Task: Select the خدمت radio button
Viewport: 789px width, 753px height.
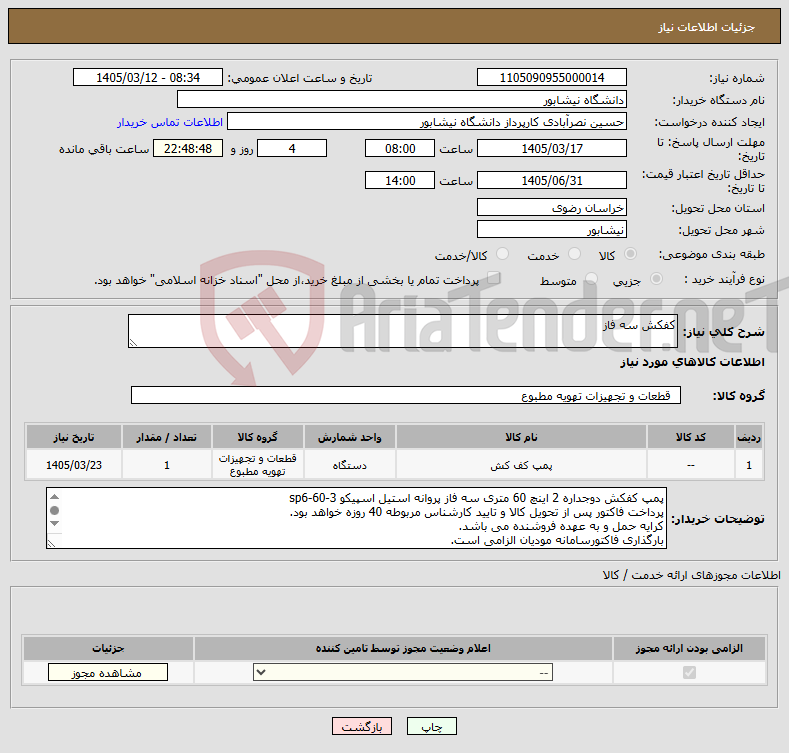Action: (574, 254)
